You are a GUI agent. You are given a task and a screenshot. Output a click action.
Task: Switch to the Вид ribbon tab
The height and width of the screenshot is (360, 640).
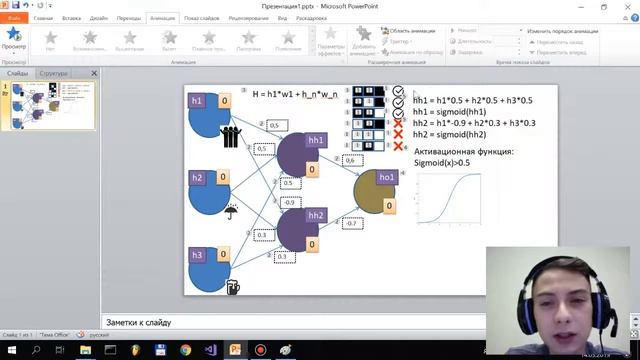coord(282,18)
